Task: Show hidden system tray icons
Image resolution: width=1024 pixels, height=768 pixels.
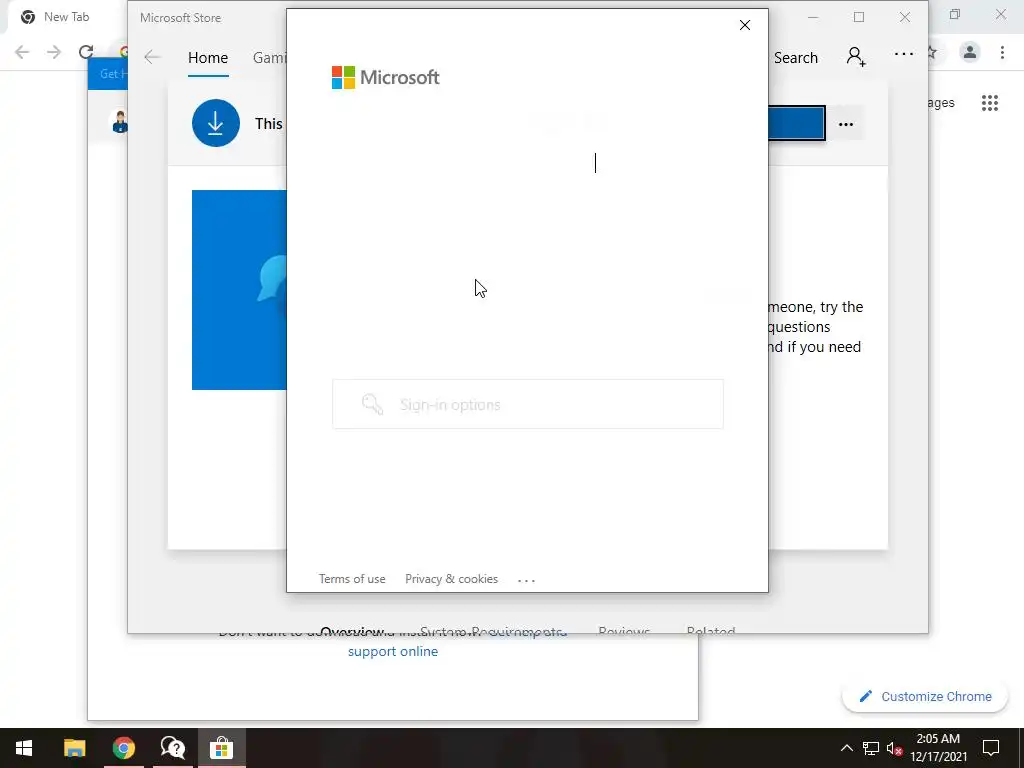Action: 846,748
